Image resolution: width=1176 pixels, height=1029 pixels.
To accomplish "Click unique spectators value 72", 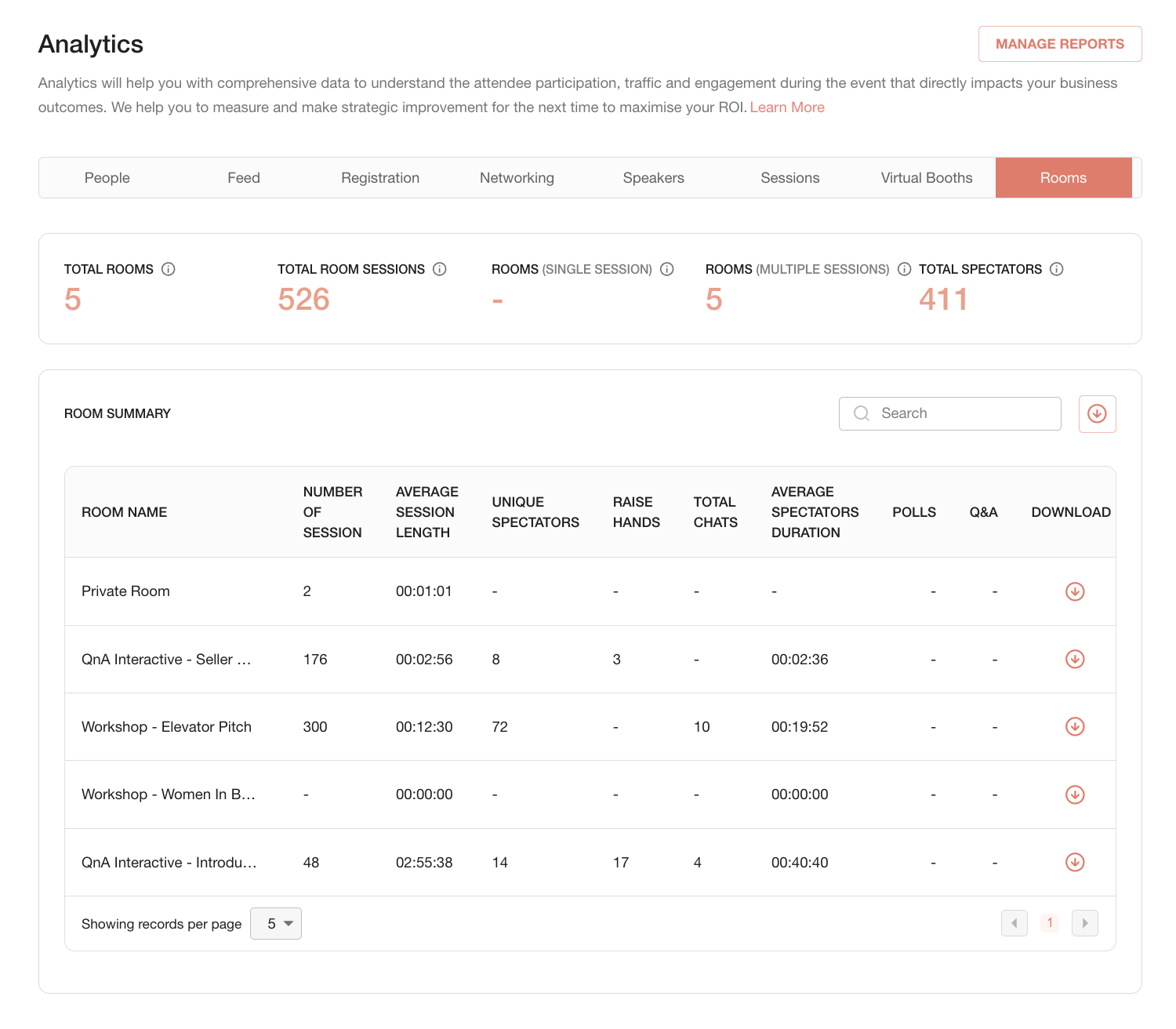I will (500, 727).
